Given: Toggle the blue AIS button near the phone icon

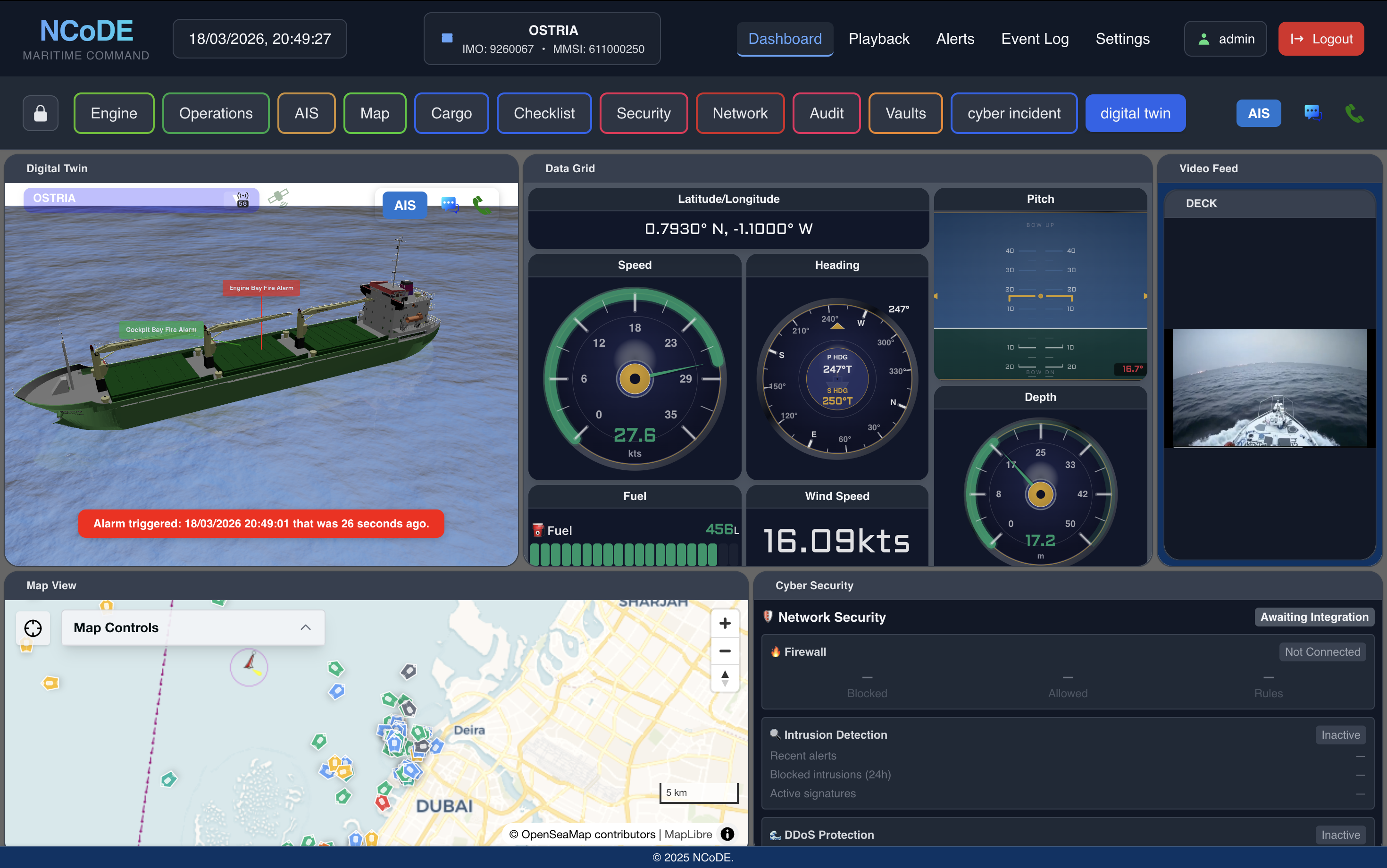Looking at the screenshot, I should click(1258, 113).
